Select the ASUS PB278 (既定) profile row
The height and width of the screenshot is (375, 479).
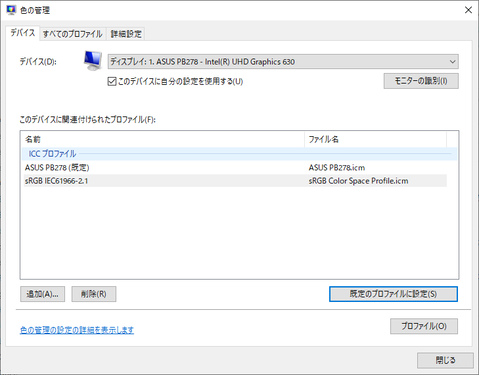pos(235,167)
